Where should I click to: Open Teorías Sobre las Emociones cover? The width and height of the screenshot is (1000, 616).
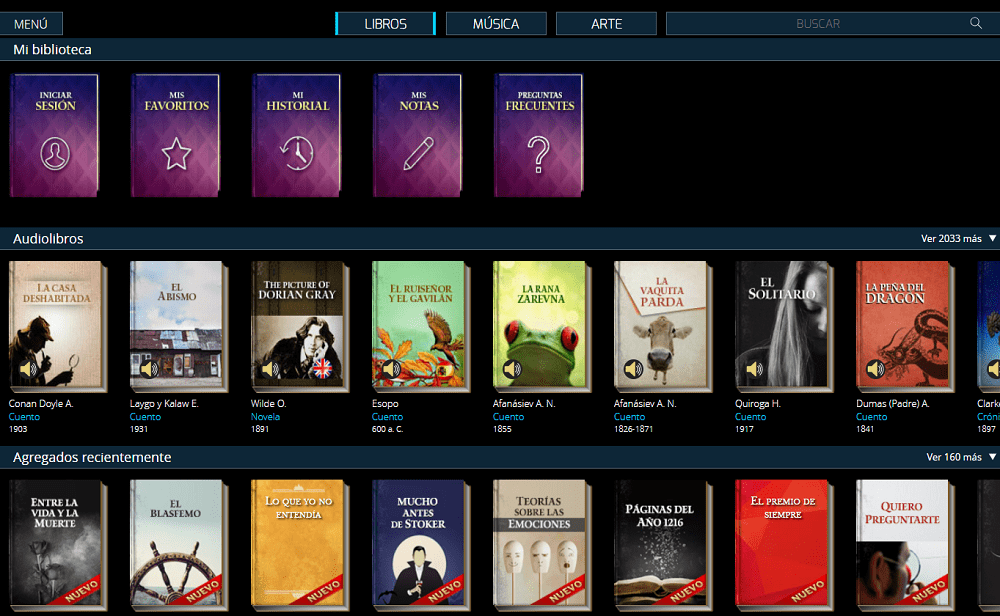(542, 543)
